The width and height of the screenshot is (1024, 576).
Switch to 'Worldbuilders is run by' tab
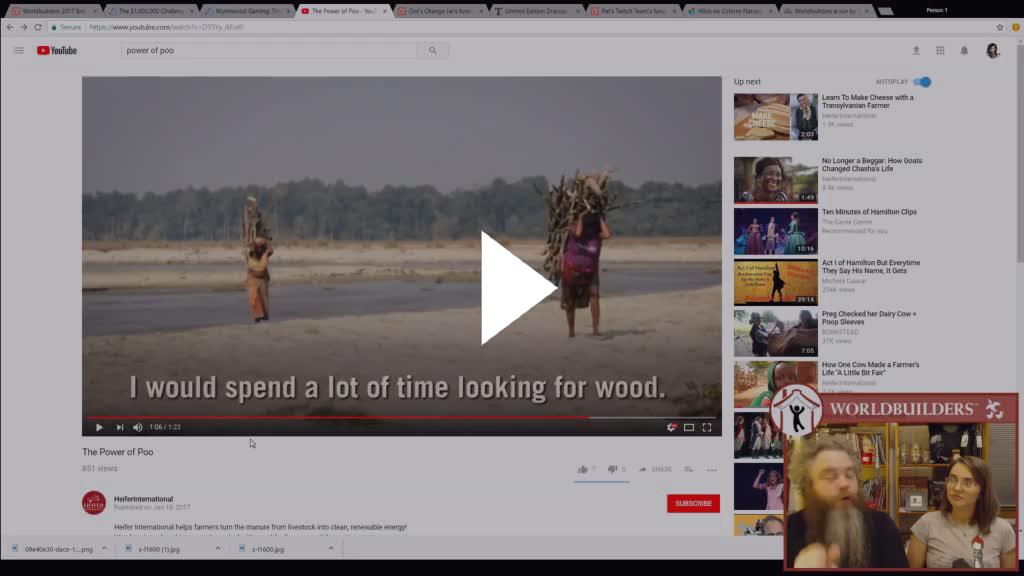tap(825, 11)
